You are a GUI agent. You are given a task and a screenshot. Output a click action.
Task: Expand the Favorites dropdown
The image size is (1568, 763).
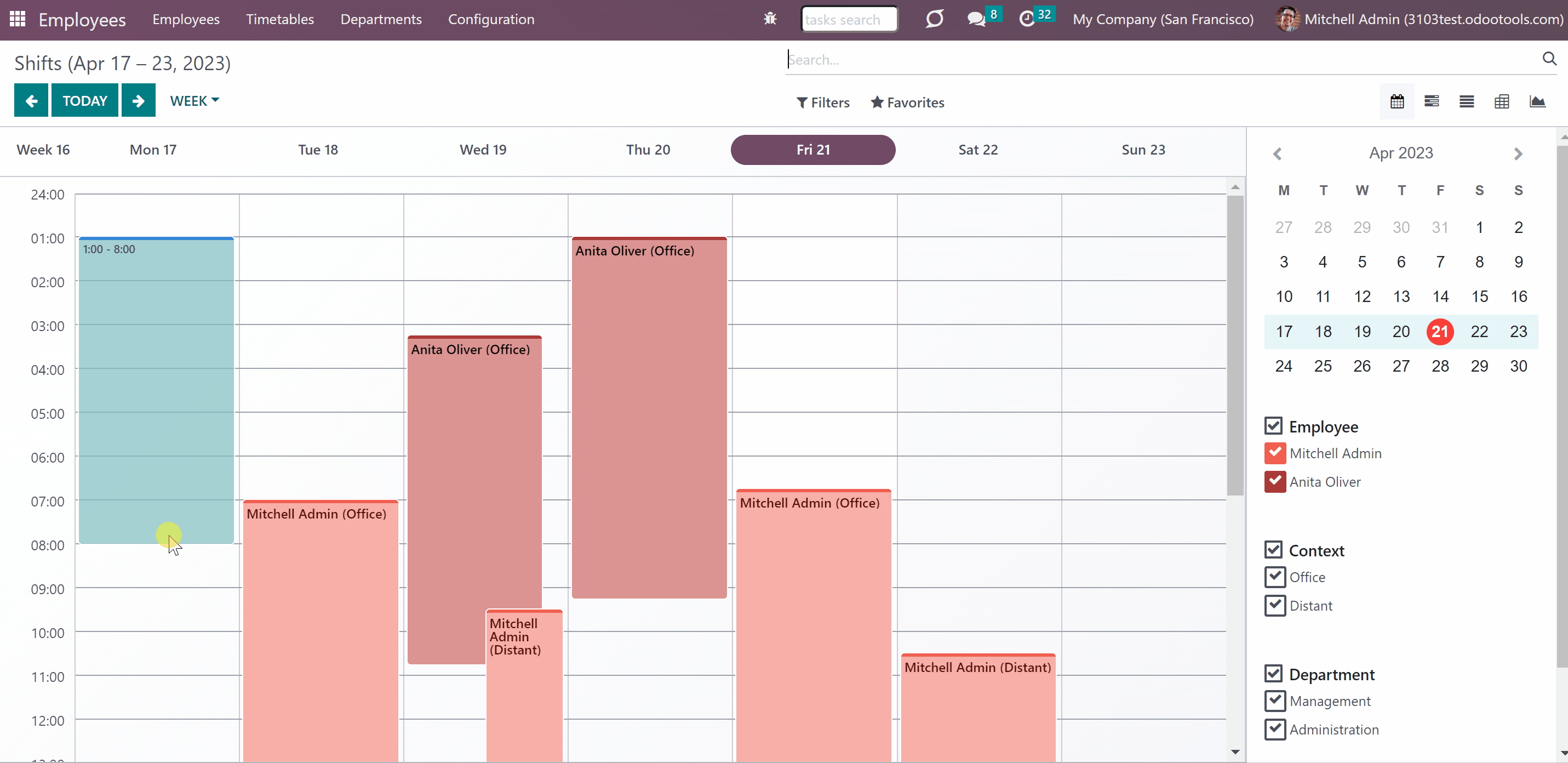(908, 103)
